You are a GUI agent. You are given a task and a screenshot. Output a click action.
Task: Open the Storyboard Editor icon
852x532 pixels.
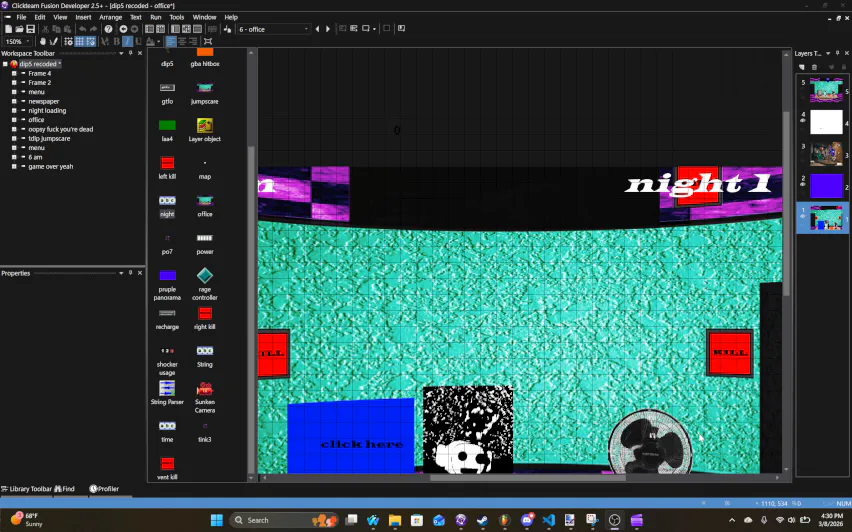point(149,29)
